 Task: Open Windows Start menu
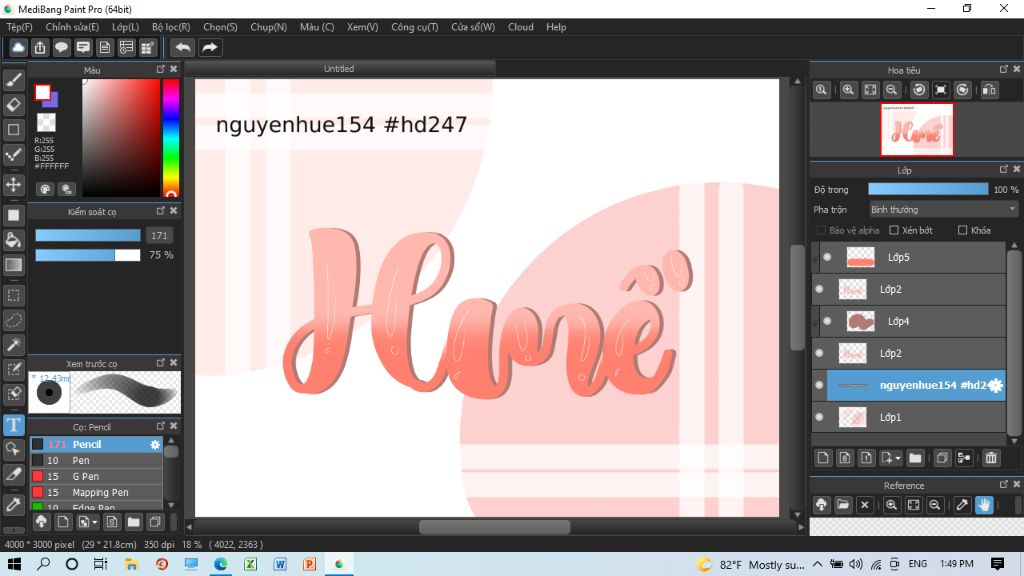click(x=14, y=564)
